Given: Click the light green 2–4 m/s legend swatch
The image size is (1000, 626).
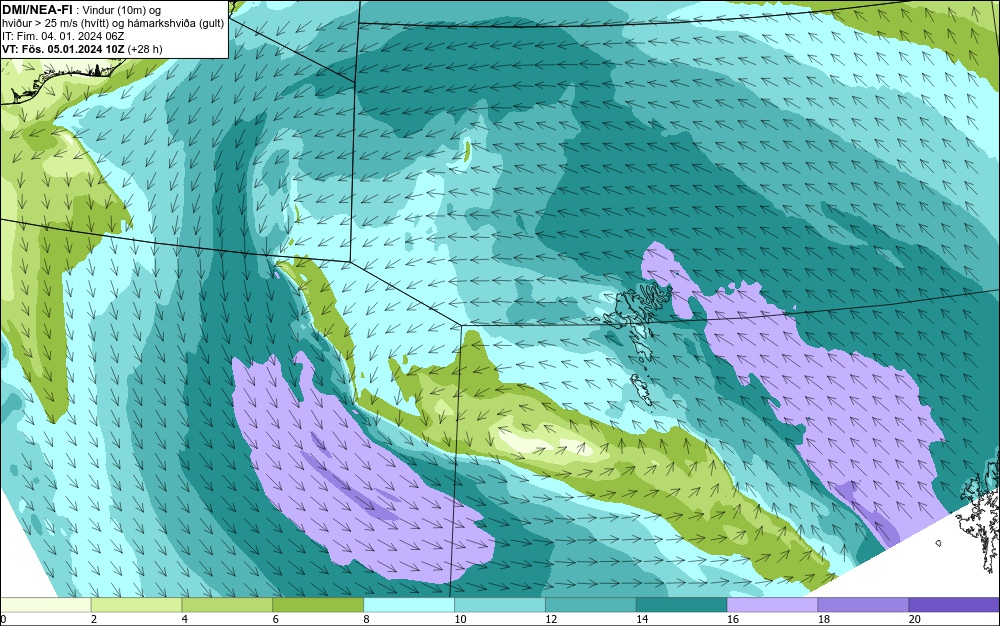Looking at the screenshot, I should (136, 604).
